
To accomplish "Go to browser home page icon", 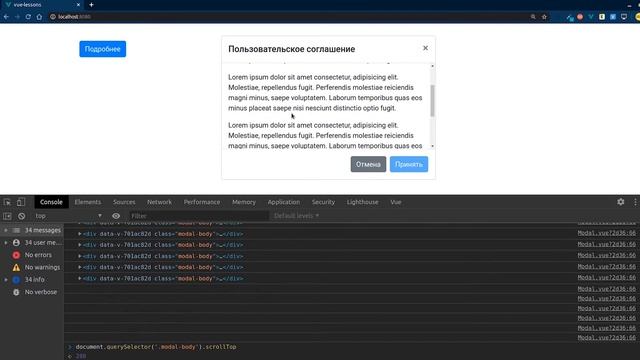I will [x=39, y=17].
